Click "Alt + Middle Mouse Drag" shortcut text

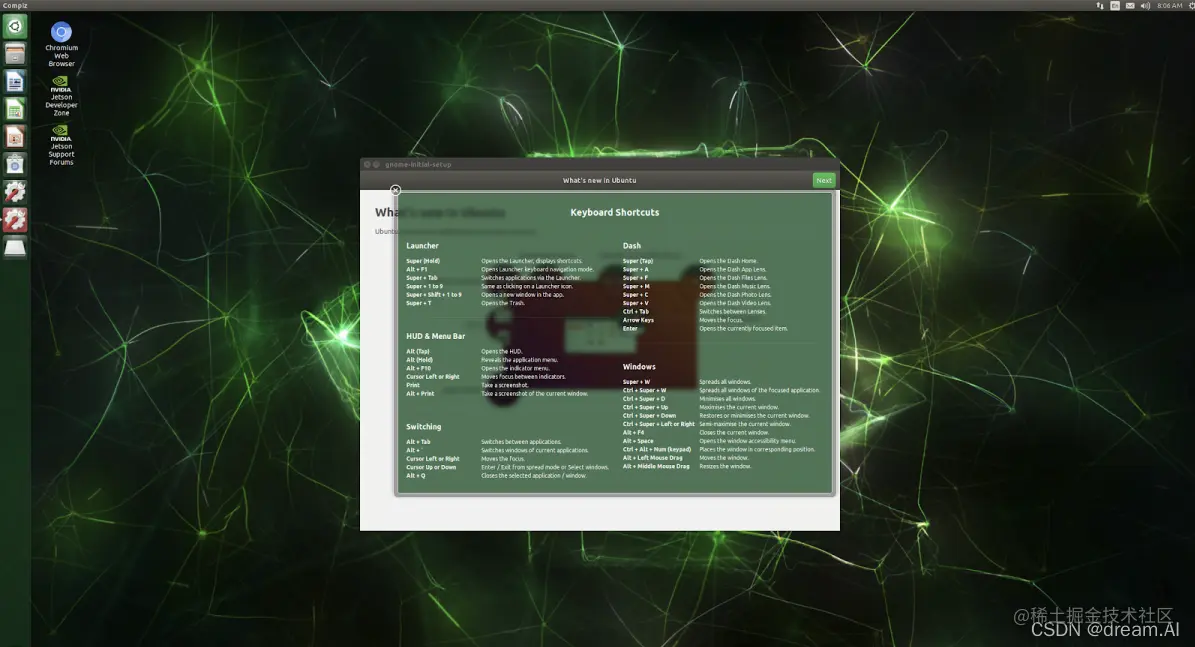656,466
